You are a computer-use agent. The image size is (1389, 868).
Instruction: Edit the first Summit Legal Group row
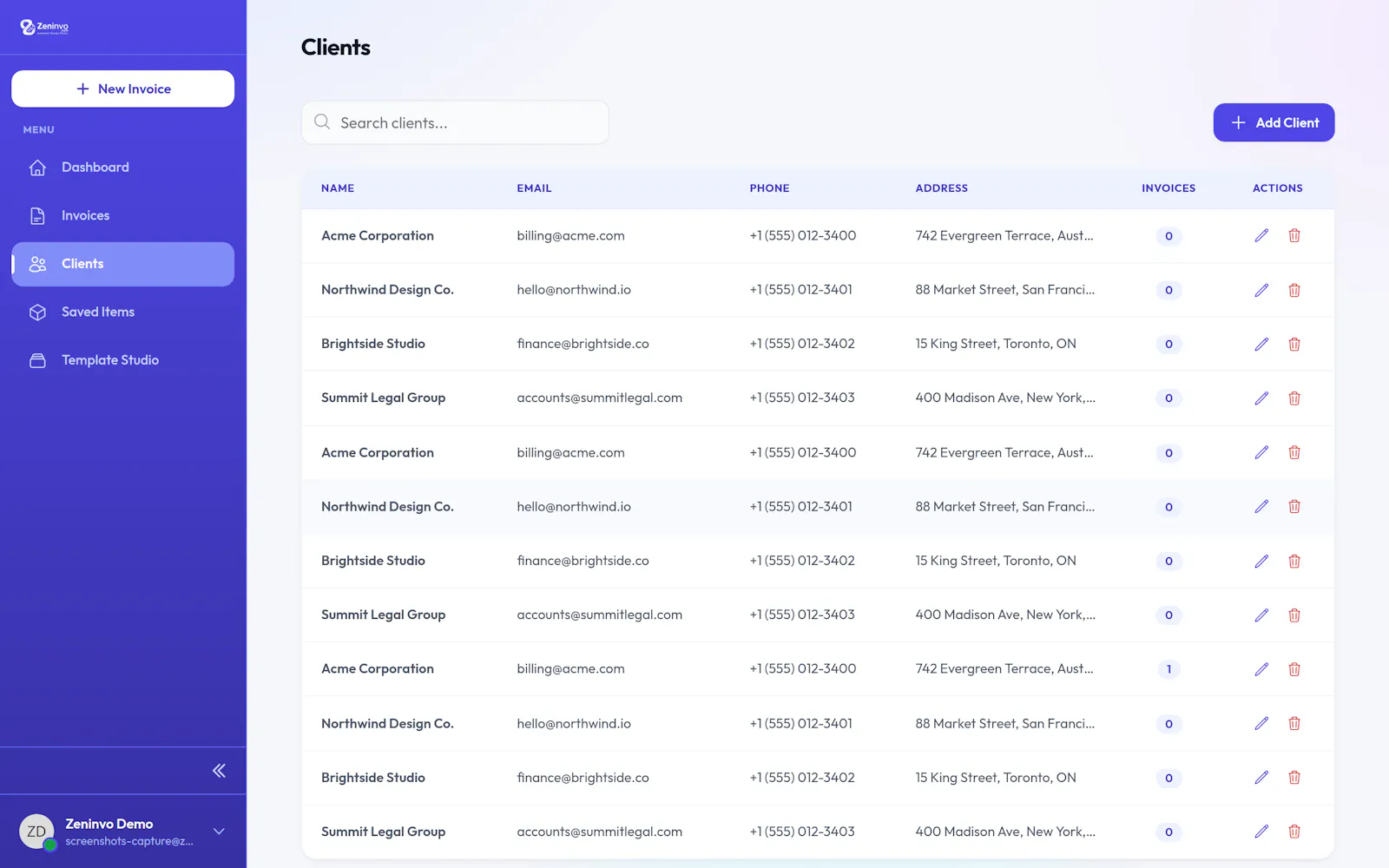1261,398
